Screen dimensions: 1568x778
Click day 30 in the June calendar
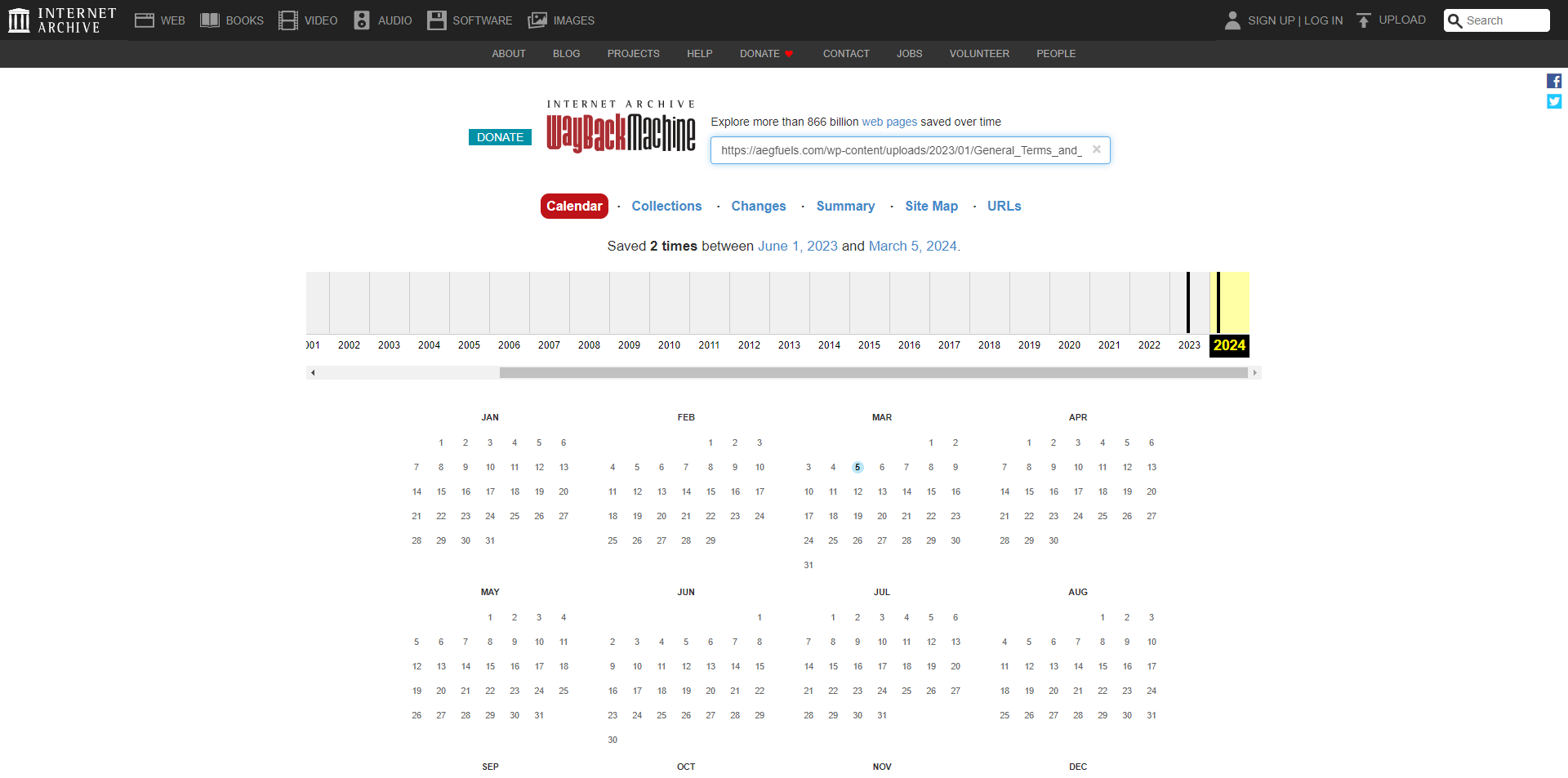pyautogui.click(x=612, y=740)
